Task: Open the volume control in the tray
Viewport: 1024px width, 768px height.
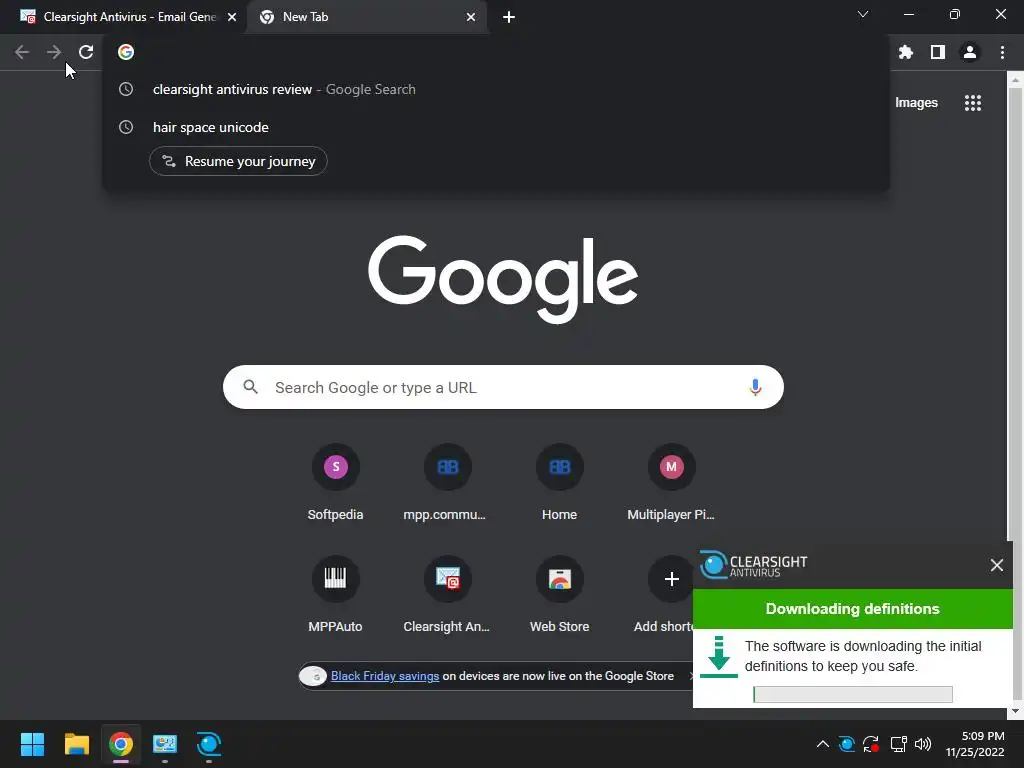Action: (923, 744)
